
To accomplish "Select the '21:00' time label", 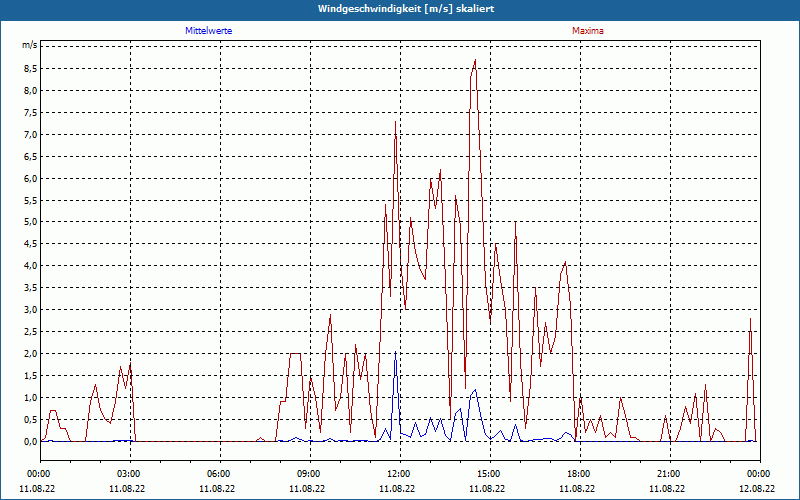I will click(670, 474).
